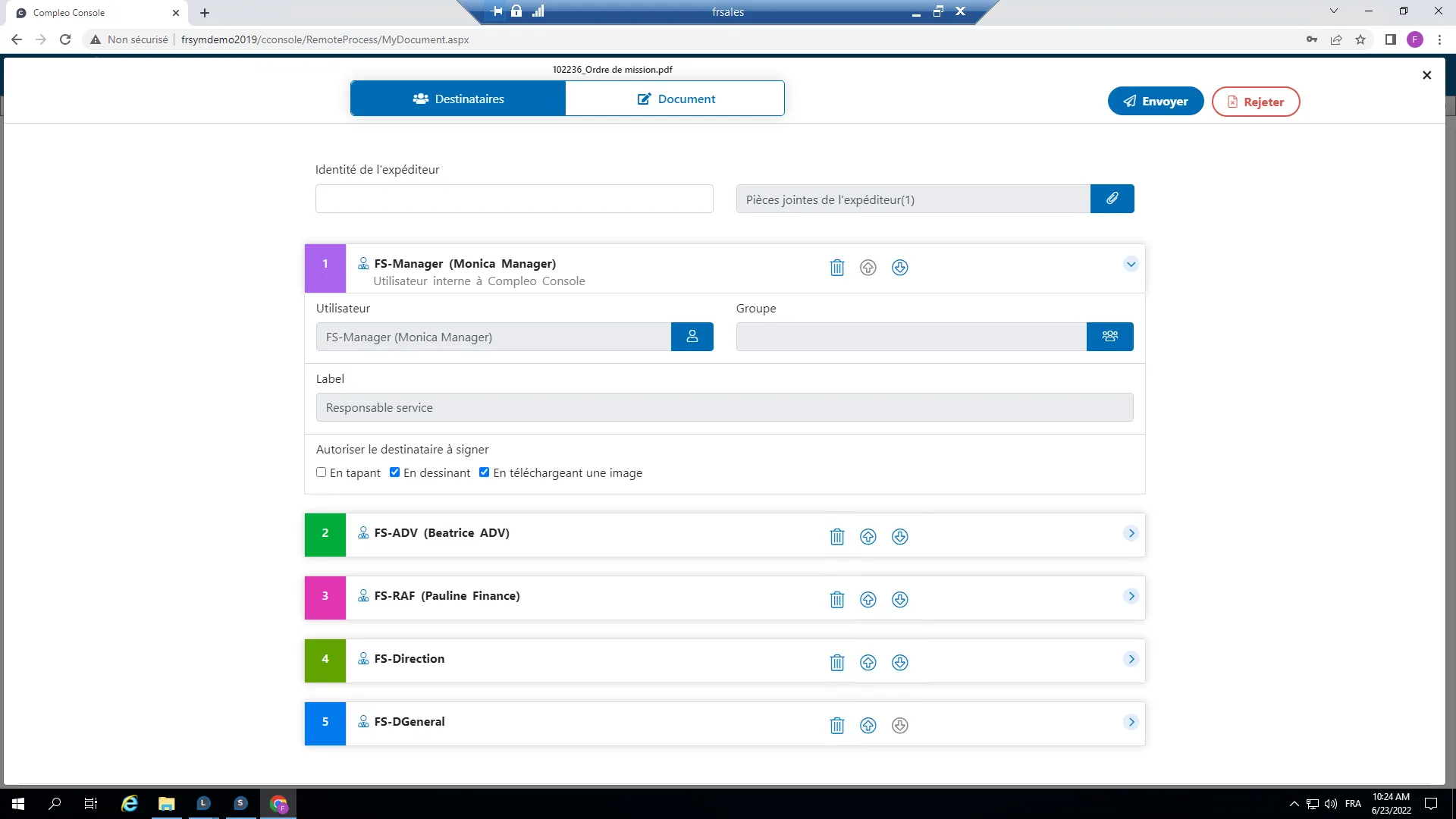
Task: Open Chrome side panel icon
Action: point(1391,39)
